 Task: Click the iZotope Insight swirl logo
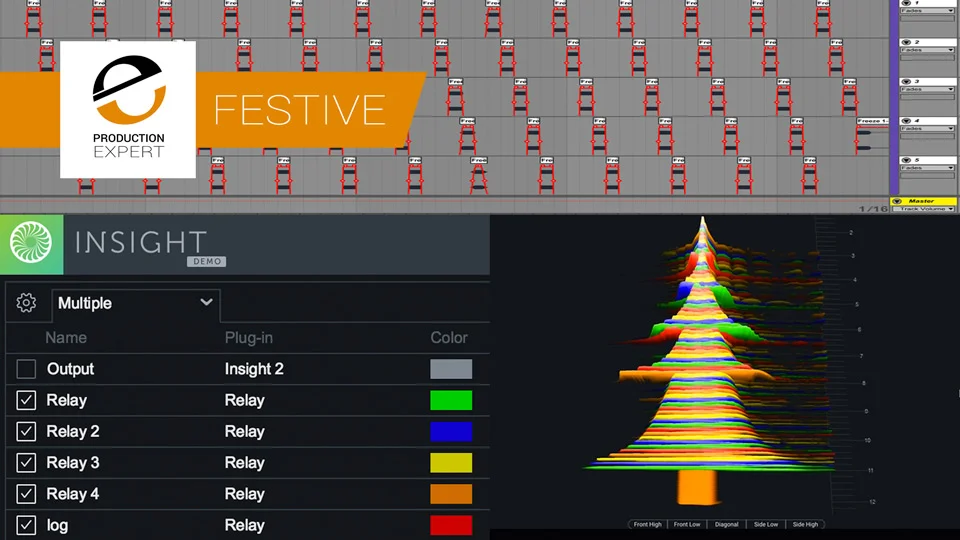click(31, 244)
